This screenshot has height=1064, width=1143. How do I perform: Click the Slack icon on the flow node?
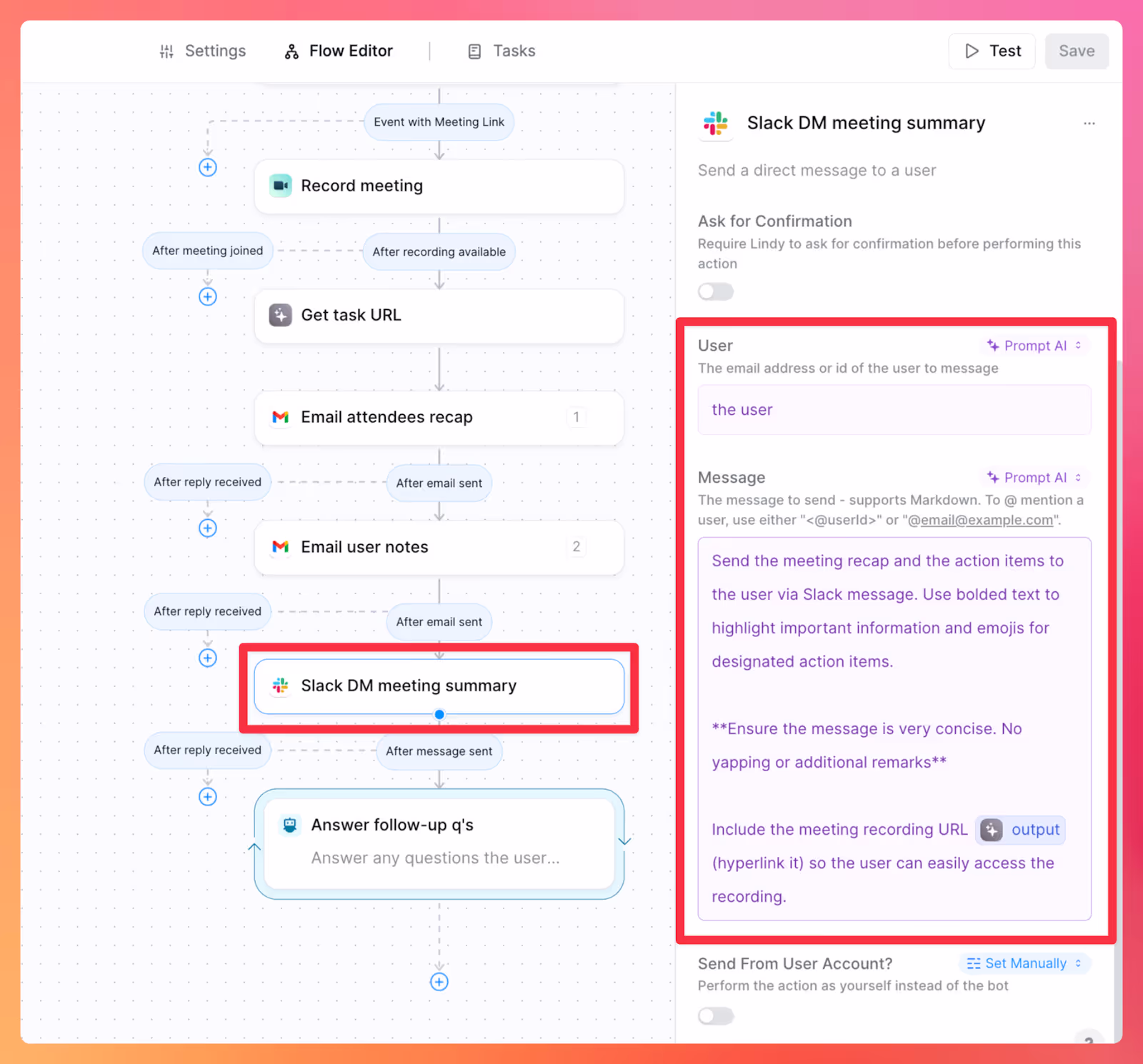tap(281, 686)
